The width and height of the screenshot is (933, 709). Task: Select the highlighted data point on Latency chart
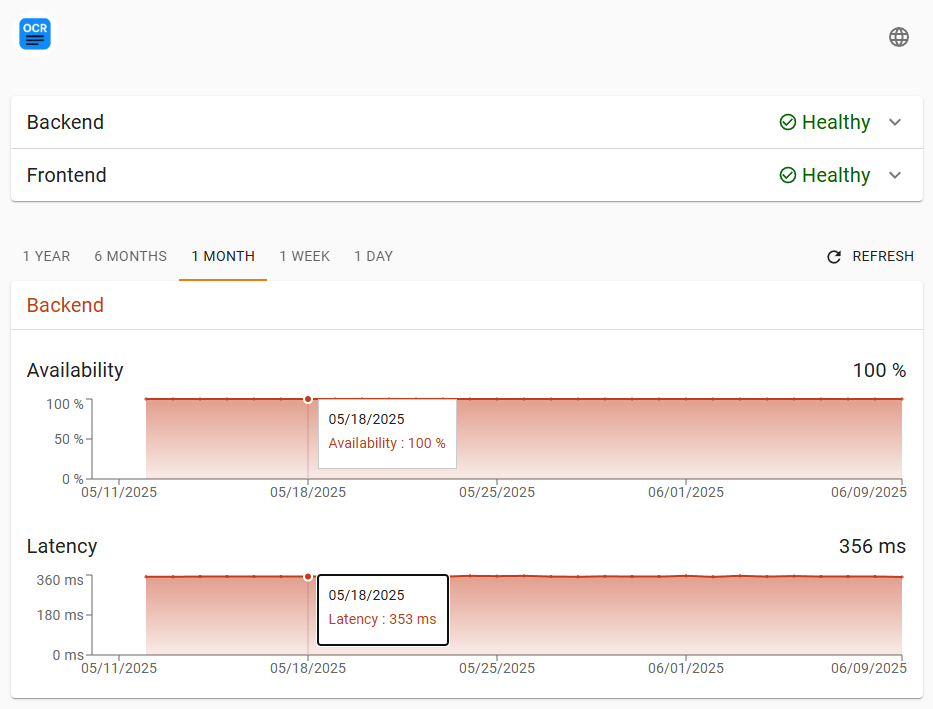tap(308, 576)
